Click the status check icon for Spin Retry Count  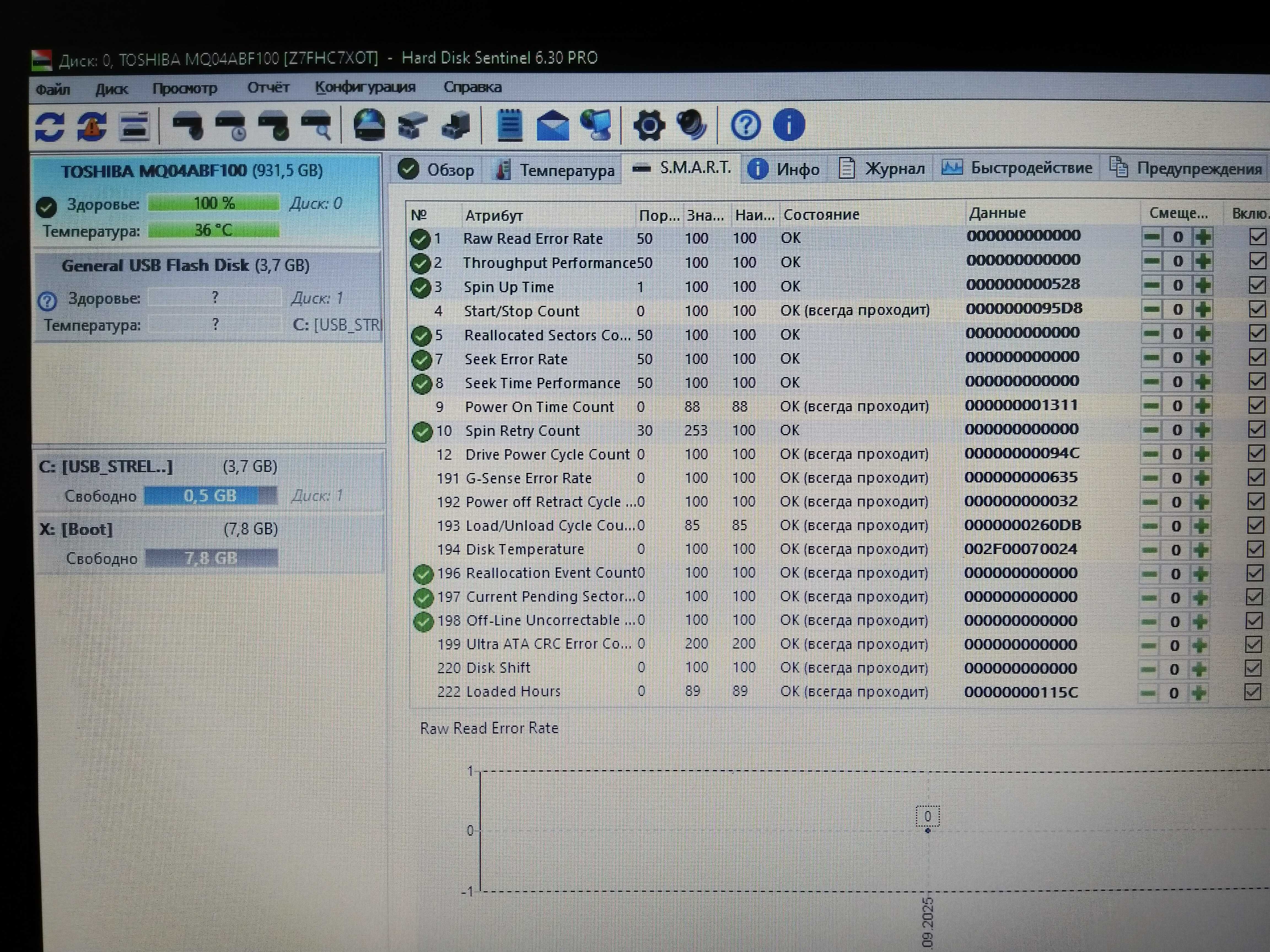click(422, 432)
